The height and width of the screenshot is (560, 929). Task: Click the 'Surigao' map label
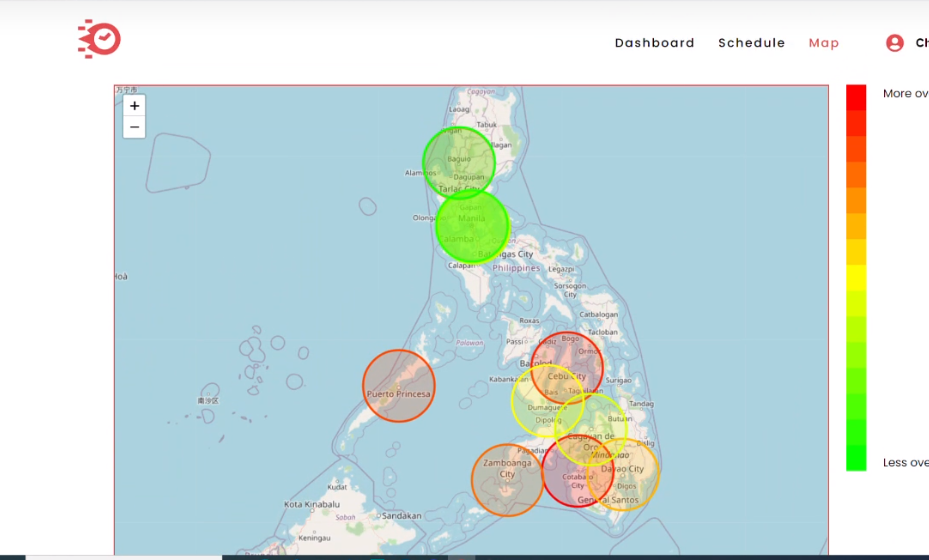(619, 380)
